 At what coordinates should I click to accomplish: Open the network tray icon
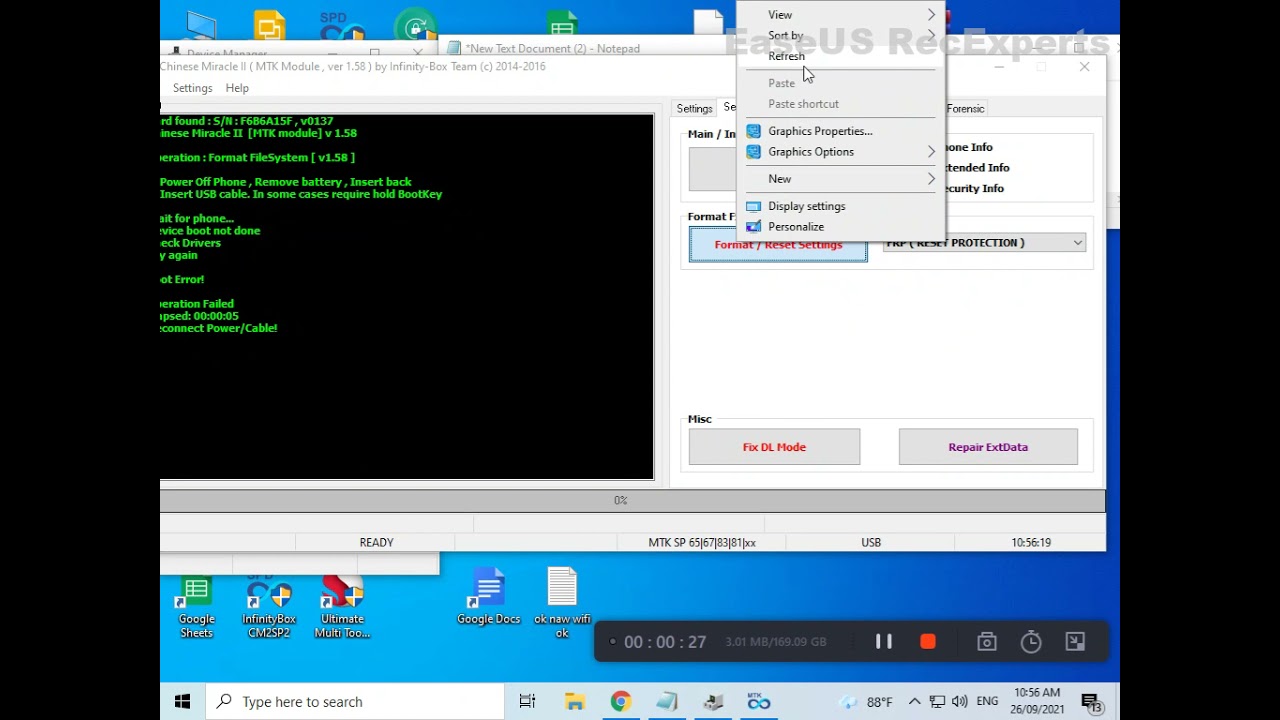(937, 702)
